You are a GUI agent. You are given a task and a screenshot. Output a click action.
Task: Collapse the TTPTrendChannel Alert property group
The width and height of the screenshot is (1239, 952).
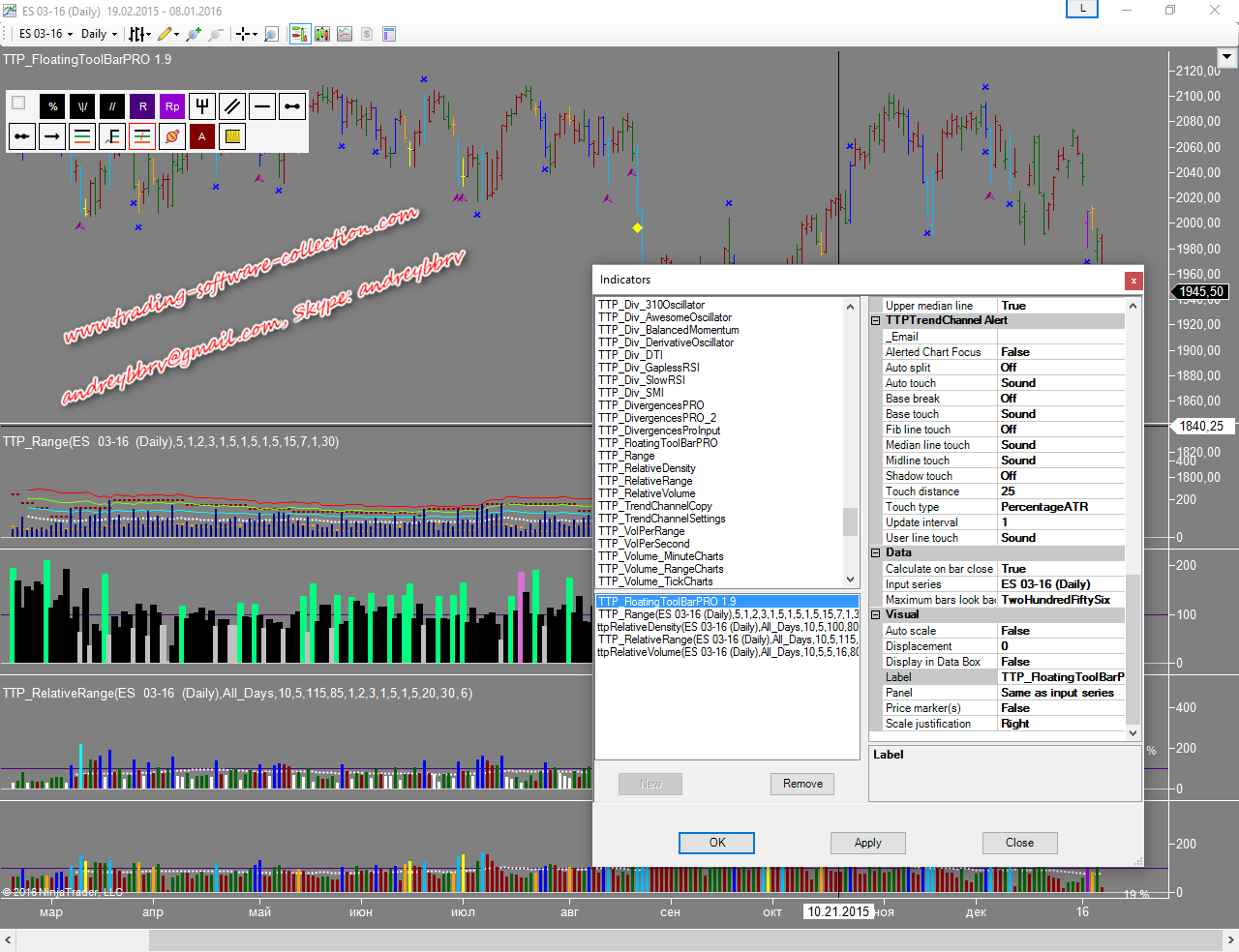pos(876,320)
